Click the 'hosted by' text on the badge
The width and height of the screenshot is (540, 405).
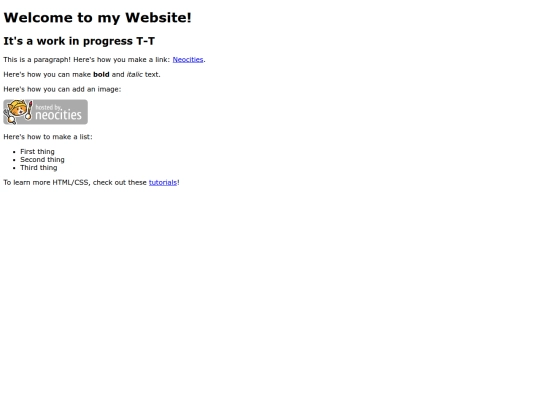coord(49,107)
